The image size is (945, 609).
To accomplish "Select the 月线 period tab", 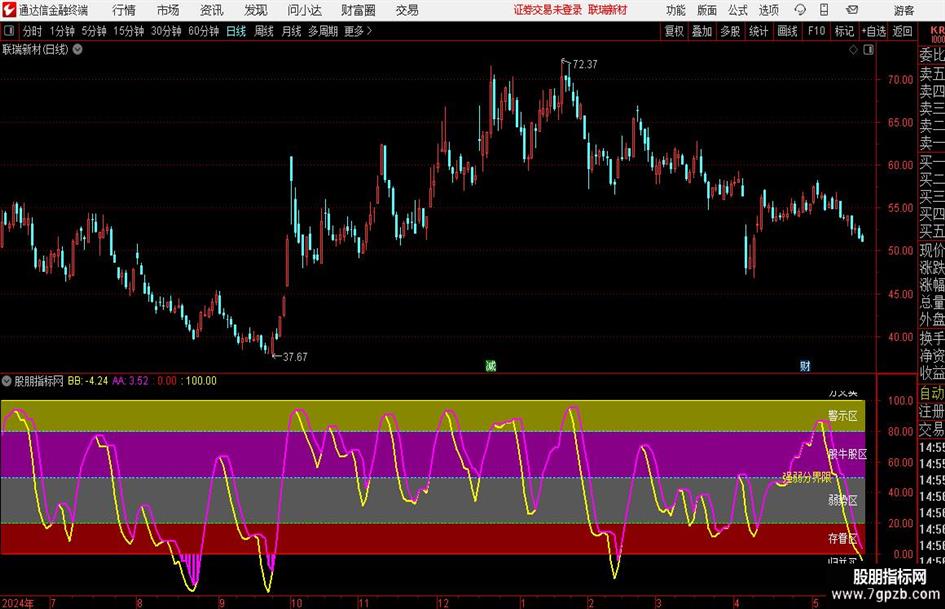I will coord(292,31).
